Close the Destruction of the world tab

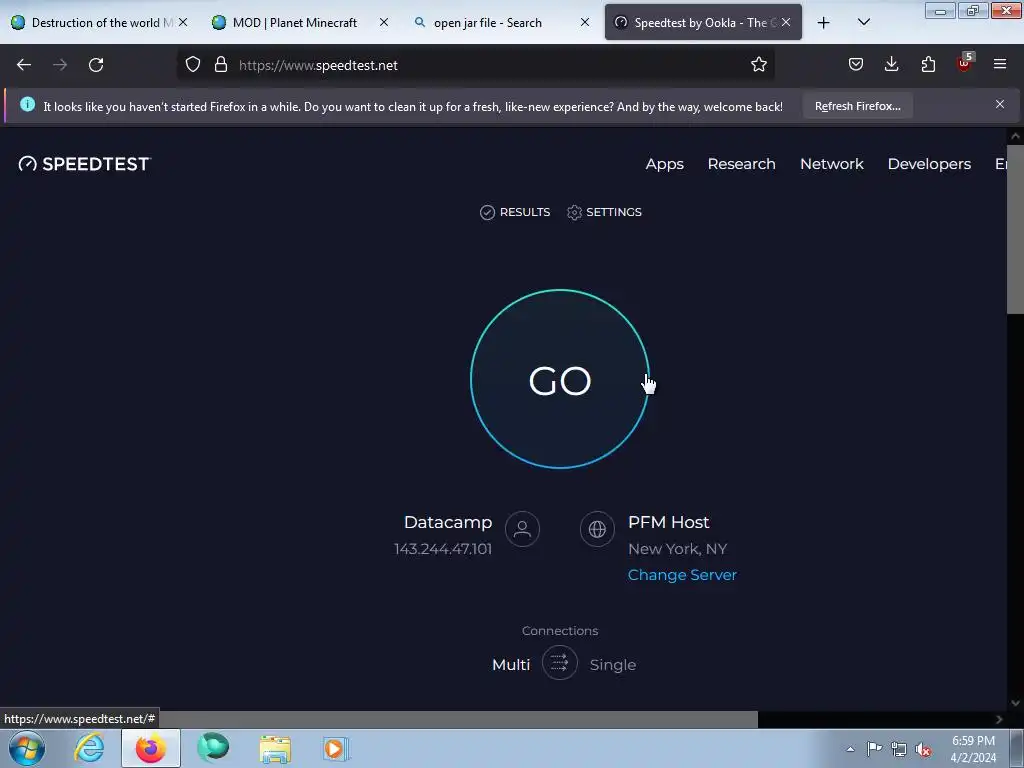[x=183, y=22]
